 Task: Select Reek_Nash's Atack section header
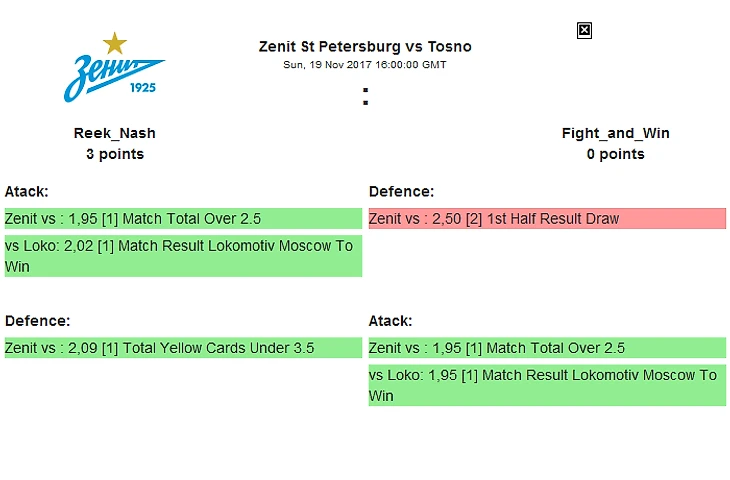click(27, 191)
